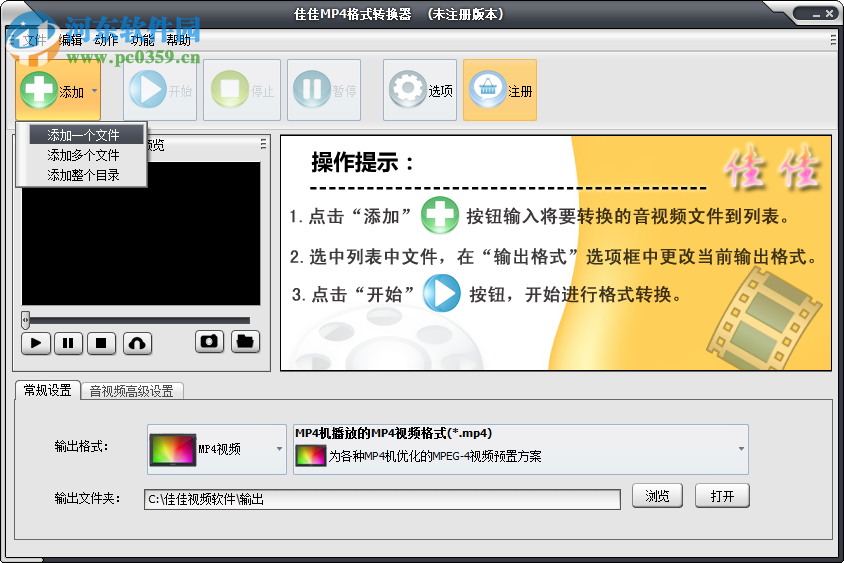844x563 pixels.
Task: Click the output folder path field
Action: (x=382, y=499)
